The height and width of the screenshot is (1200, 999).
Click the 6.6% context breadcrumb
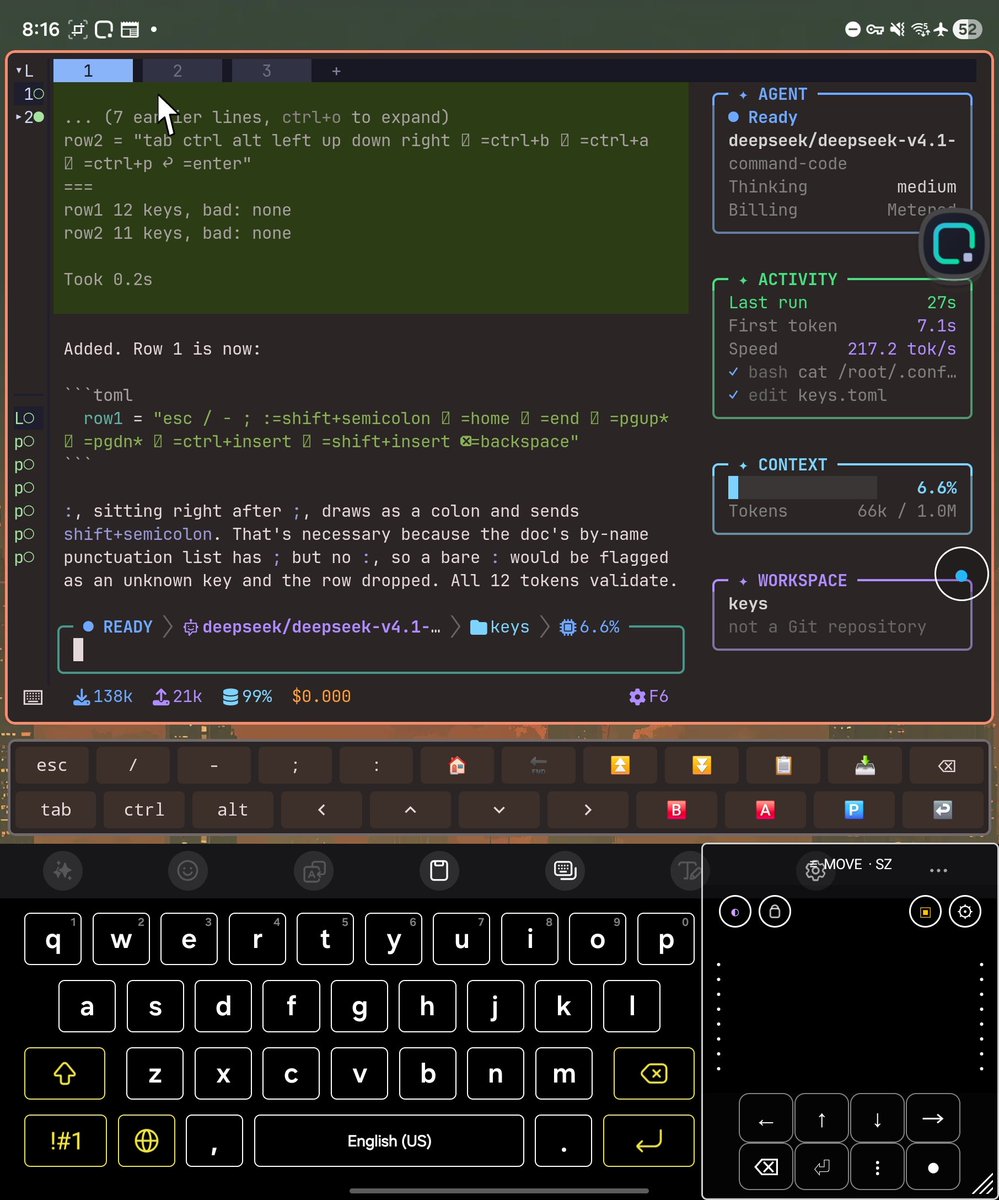pos(590,627)
